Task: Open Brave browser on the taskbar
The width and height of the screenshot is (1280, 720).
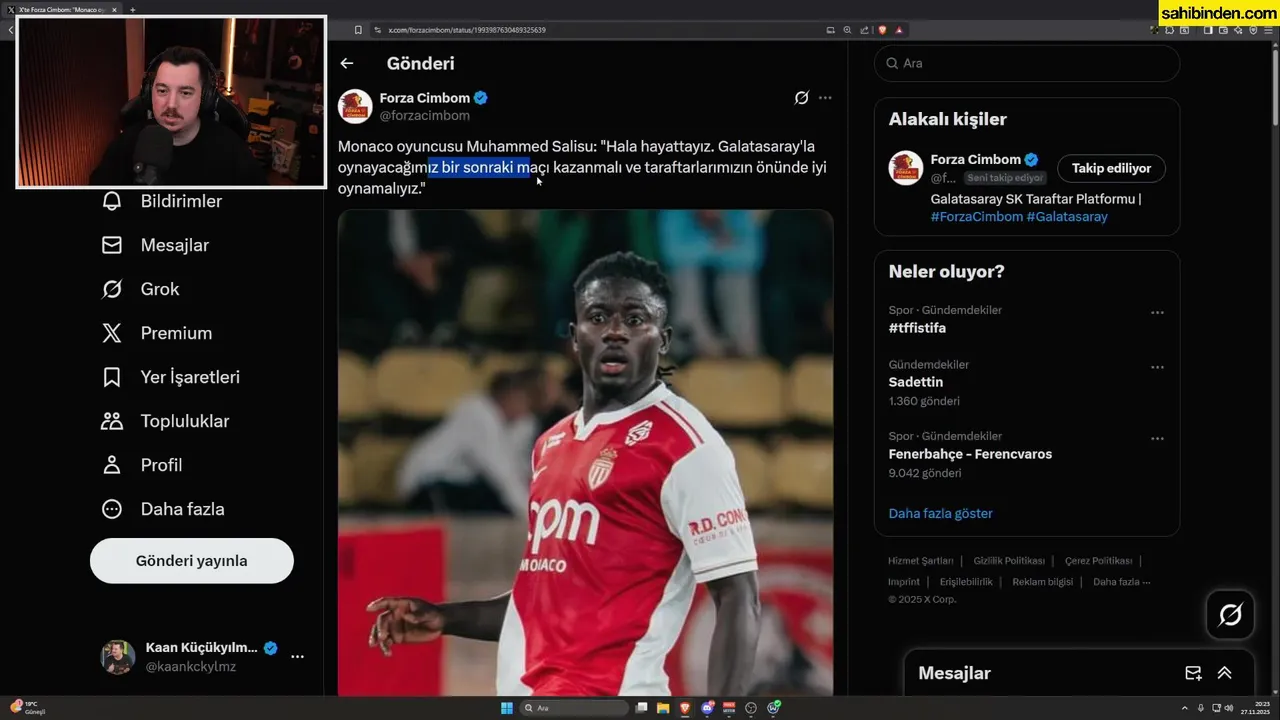Action: pyautogui.click(x=685, y=708)
